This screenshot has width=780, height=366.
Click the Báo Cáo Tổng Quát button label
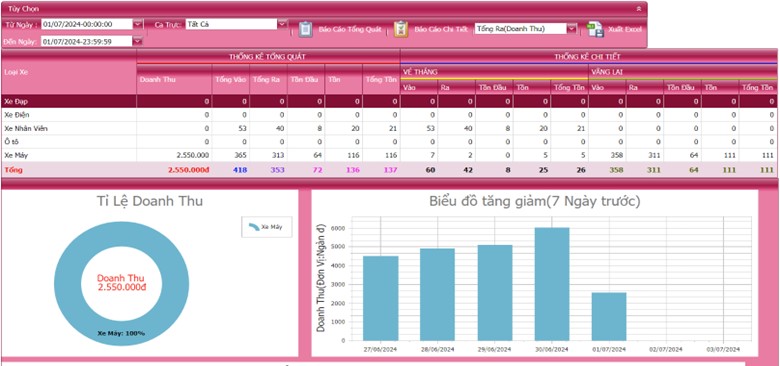[350, 29]
